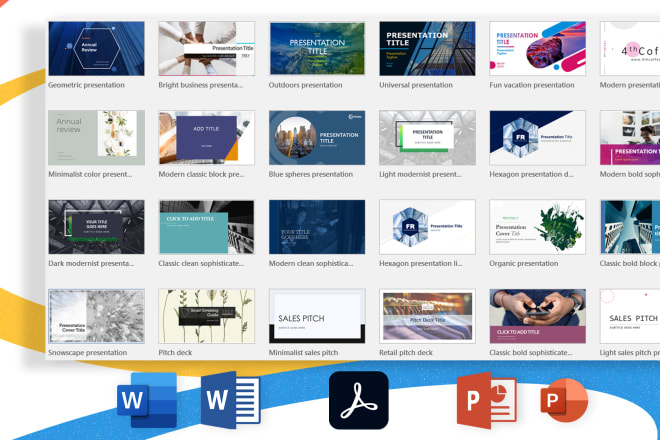This screenshot has width=660, height=440.
Task: Select the 4th Coffee modern presentation thumbnail
Action: click(630, 49)
